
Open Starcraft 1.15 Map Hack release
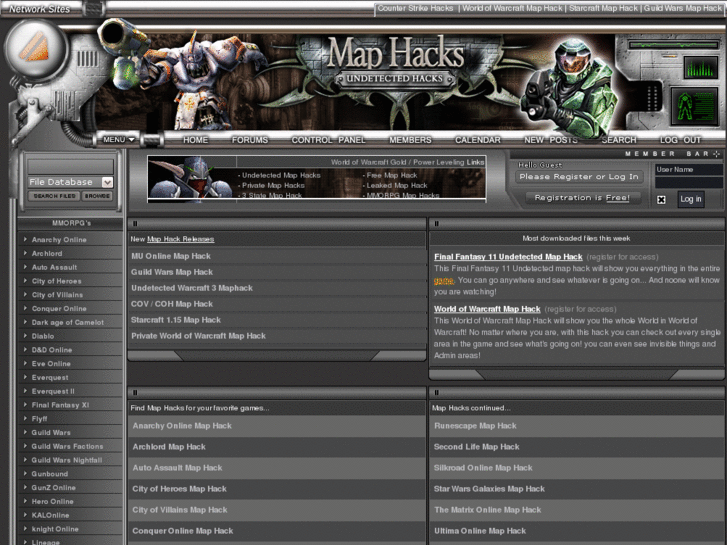pos(176,320)
